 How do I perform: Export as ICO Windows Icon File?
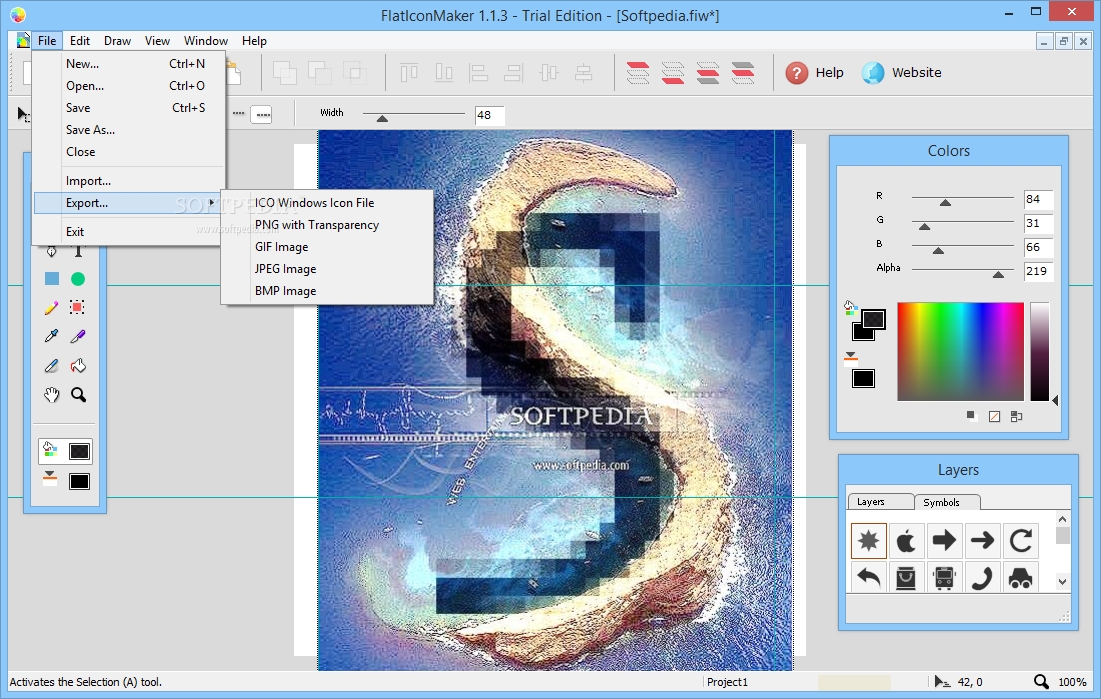click(x=327, y=202)
